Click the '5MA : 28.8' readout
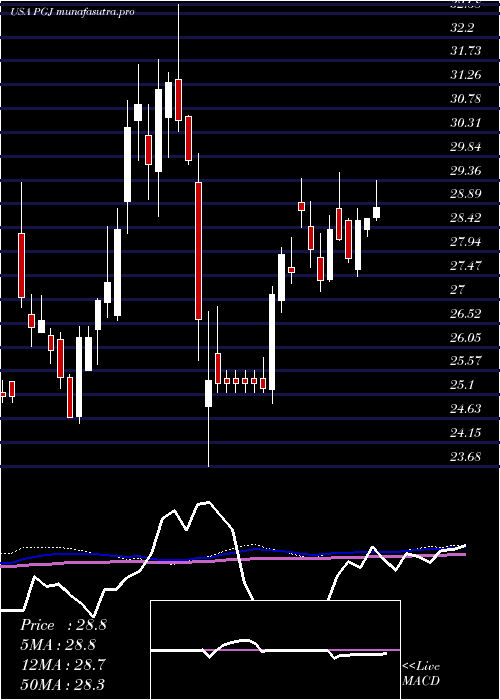The height and width of the screenshot is (700, 500). tap(58, 645)
